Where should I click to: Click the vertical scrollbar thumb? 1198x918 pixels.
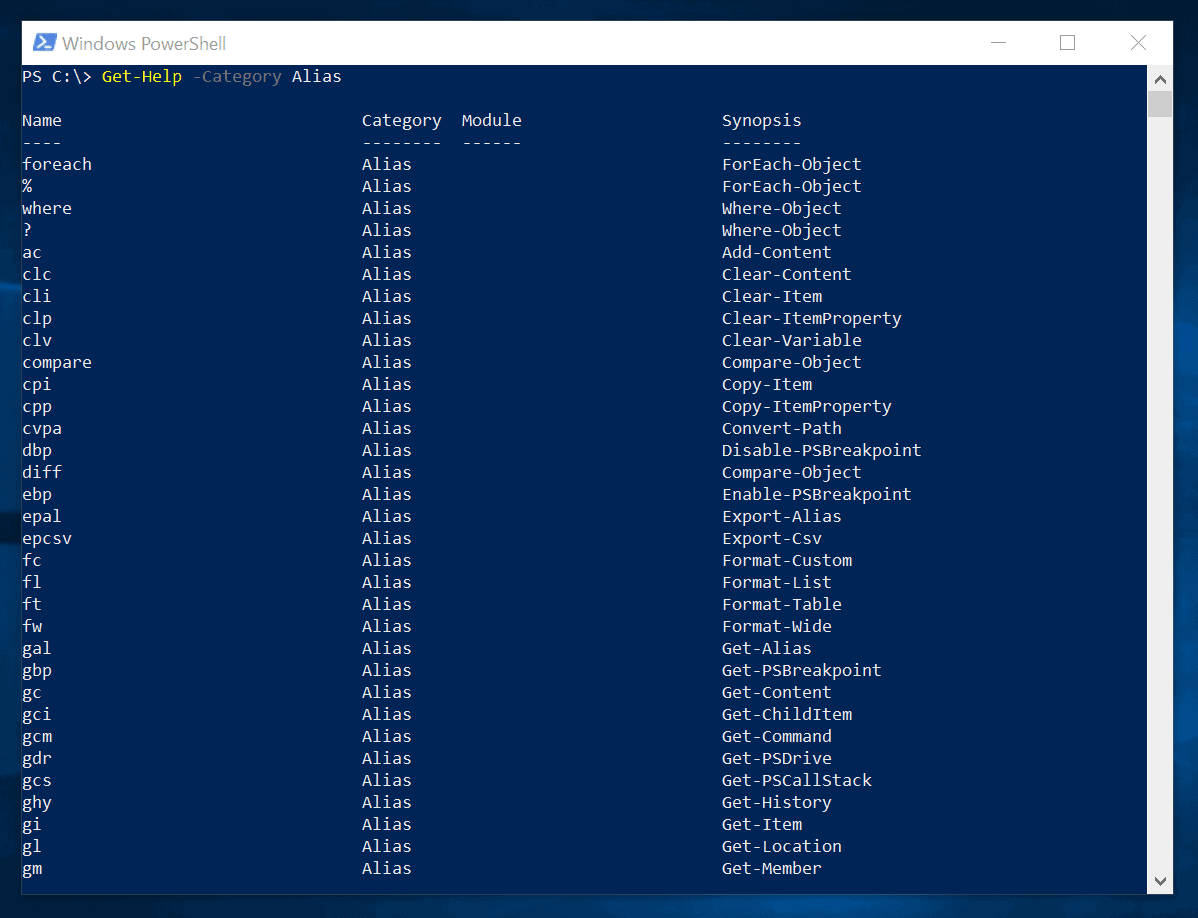(x=1160, y=104)
